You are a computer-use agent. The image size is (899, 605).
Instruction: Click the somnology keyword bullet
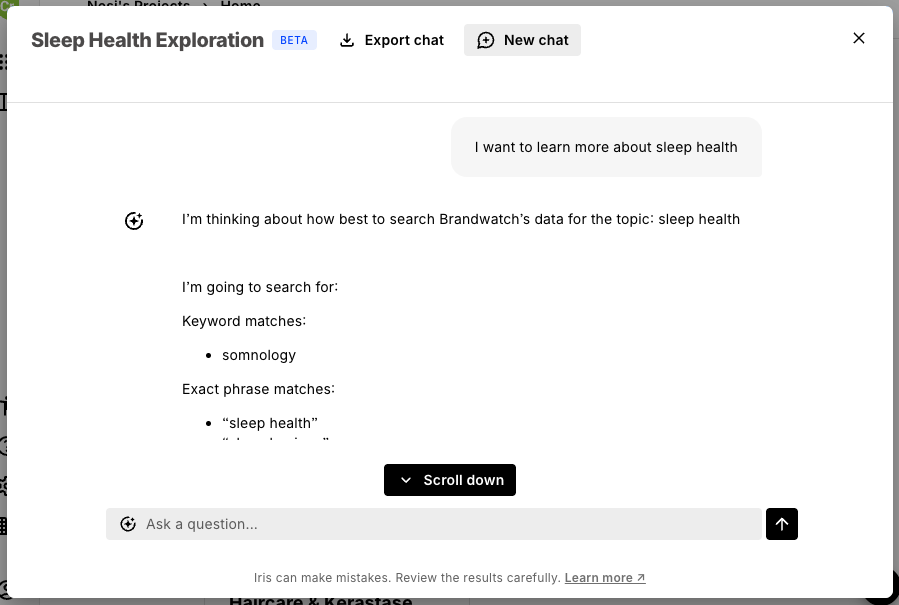click(259, 355)
